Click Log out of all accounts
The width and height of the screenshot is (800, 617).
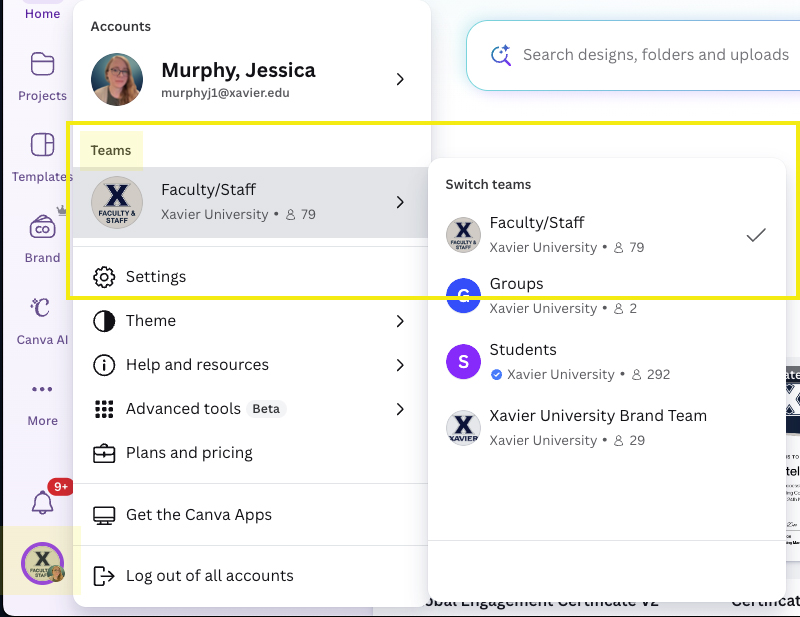click(209, 576)
